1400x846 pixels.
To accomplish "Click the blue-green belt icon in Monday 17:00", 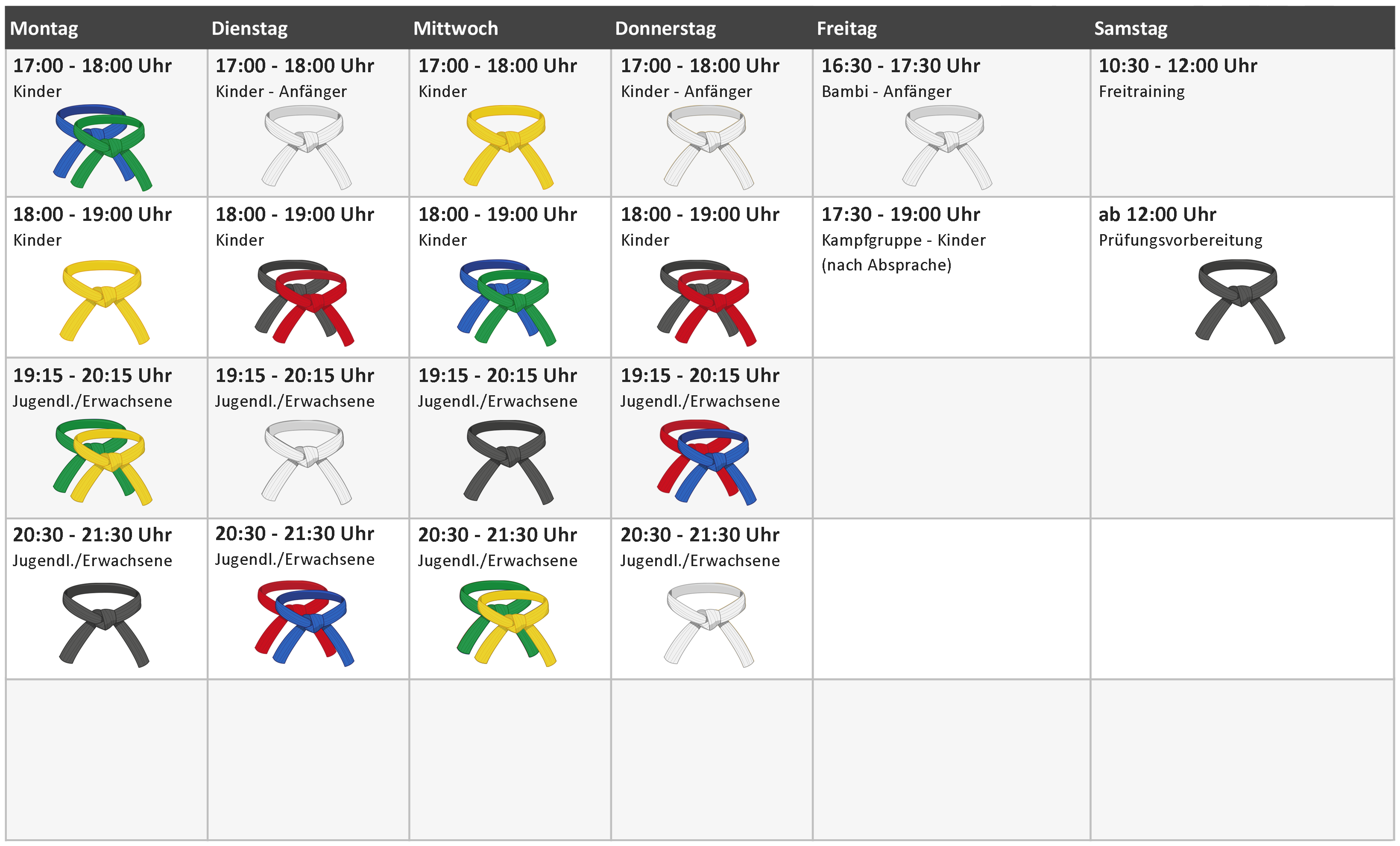I will point(103,147).
